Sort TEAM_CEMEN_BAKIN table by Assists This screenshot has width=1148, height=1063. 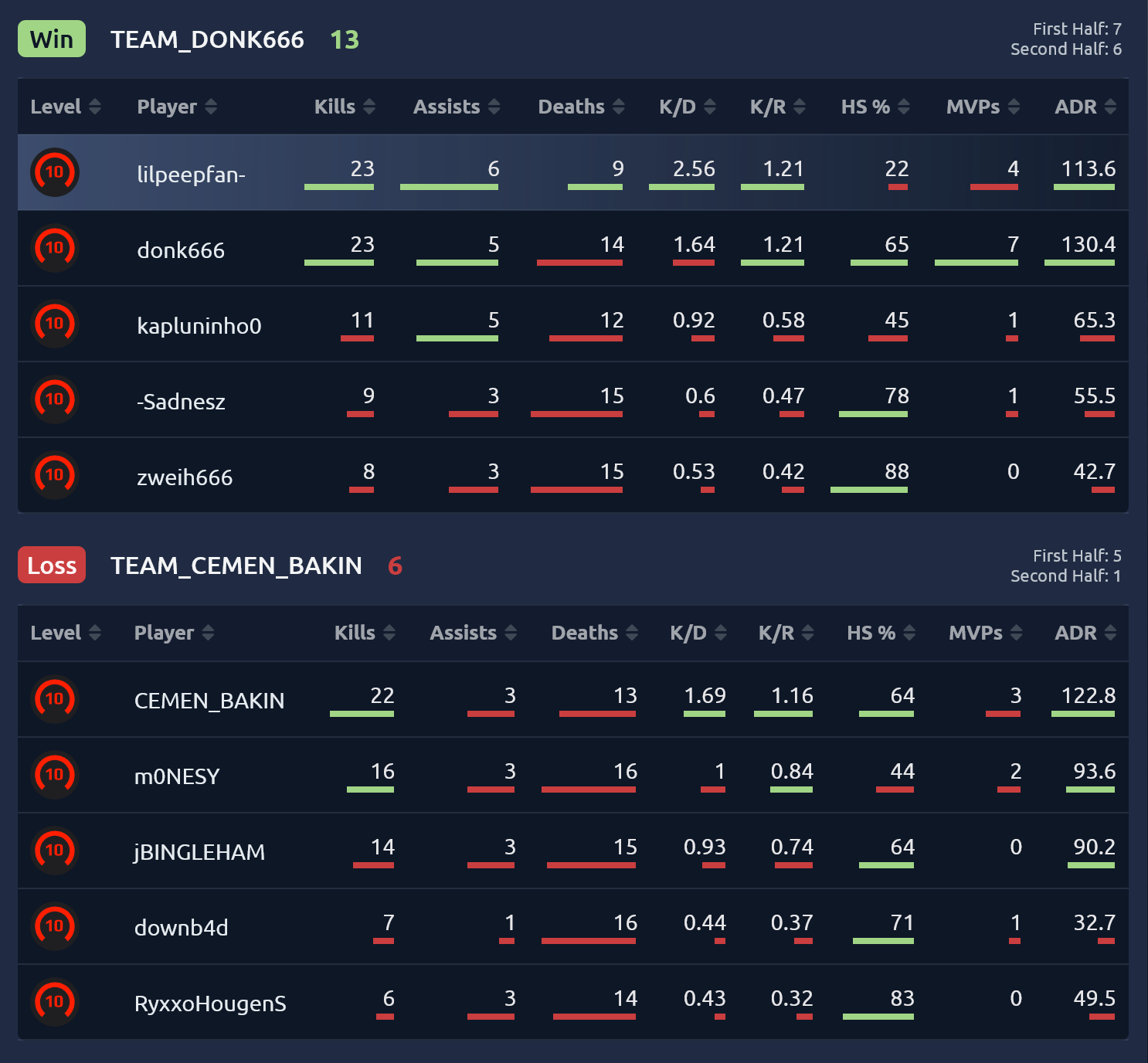click(474, 633)
